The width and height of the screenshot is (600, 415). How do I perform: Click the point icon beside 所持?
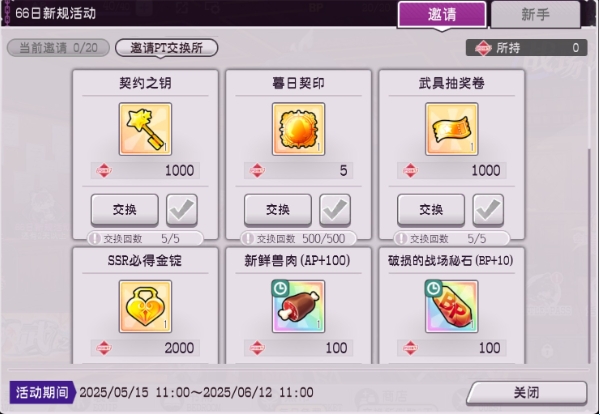click(x=483, y=48)
